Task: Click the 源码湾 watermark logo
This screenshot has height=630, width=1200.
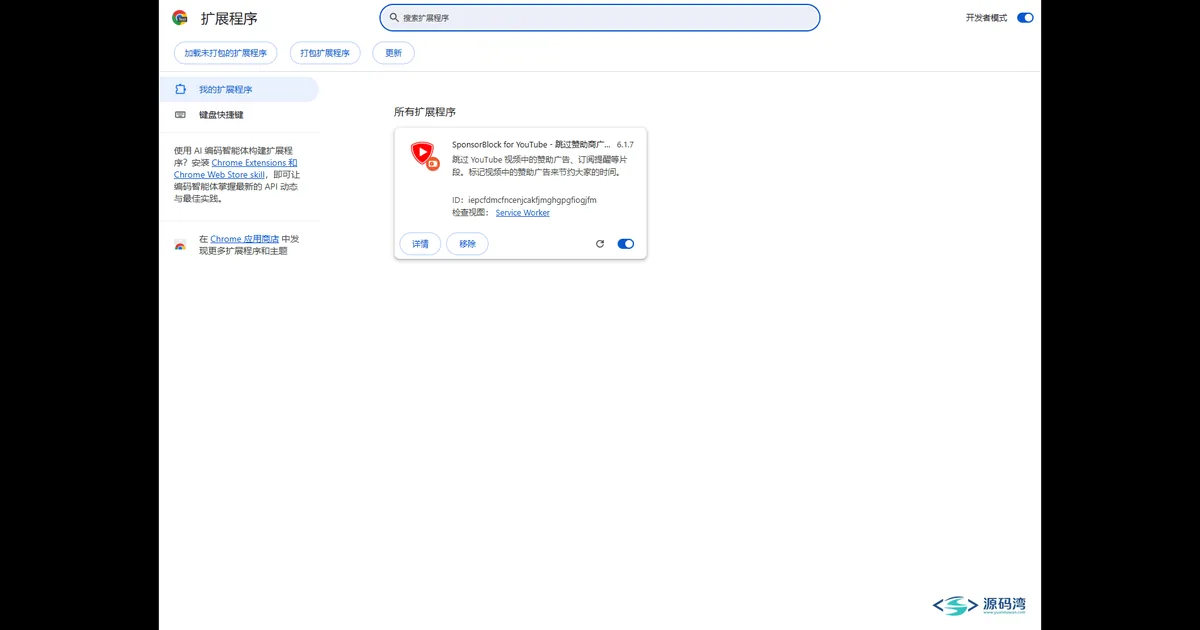Action: 980,605
